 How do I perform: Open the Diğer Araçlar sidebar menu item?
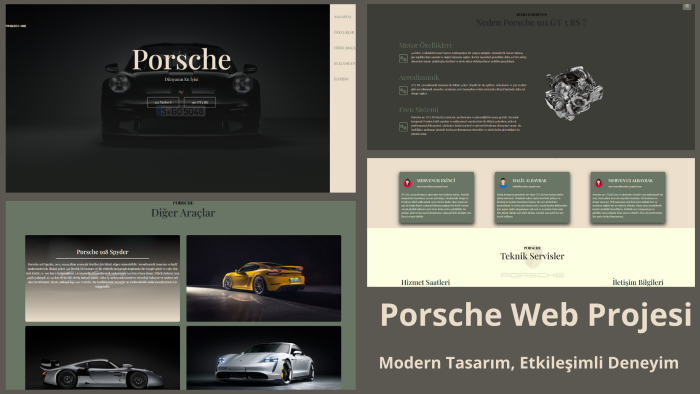pos(345,48)
